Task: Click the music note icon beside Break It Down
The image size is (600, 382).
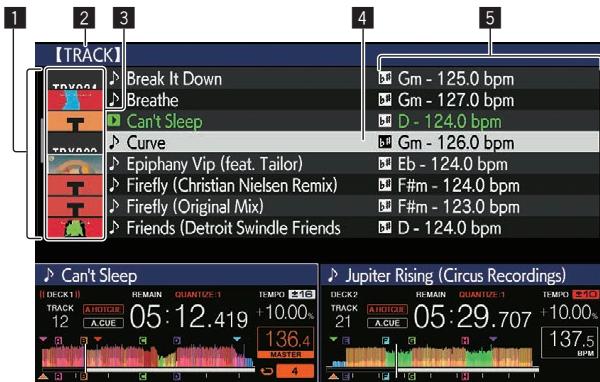Action: coord(114,78)
